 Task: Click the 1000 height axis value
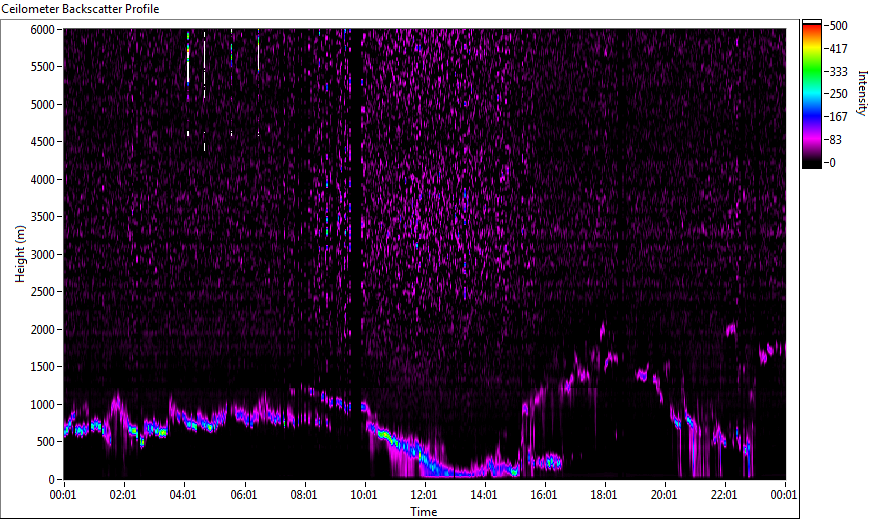pos(43,405)
